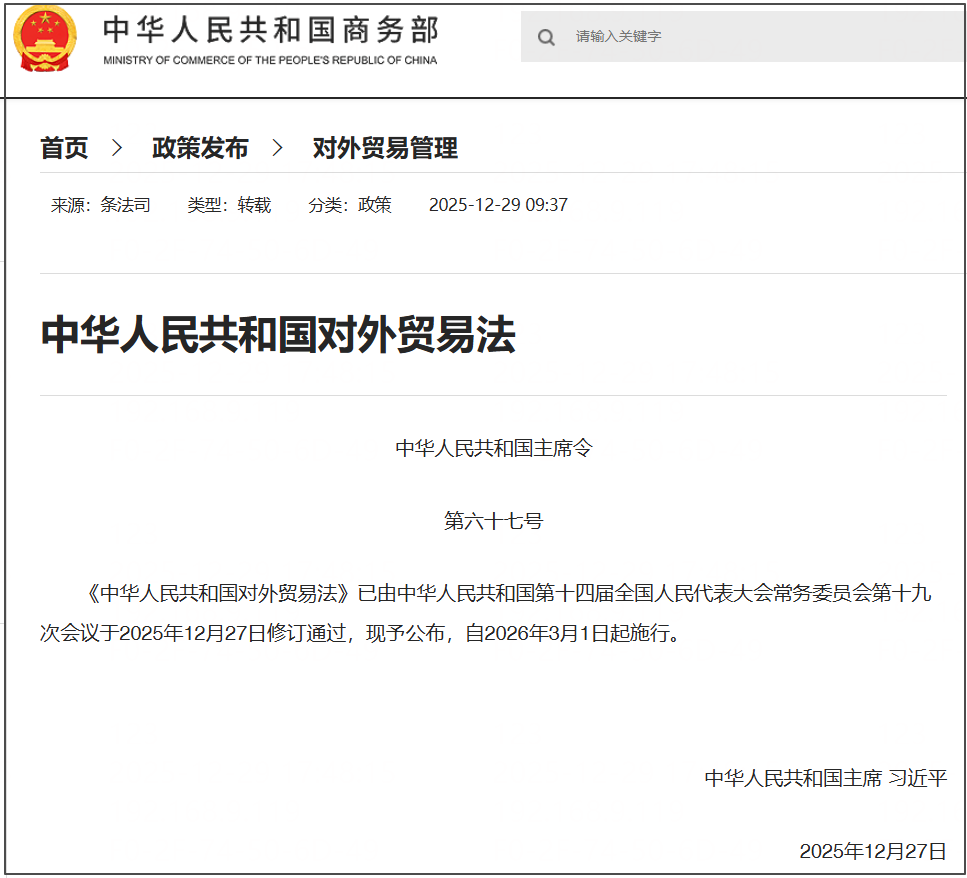Click the publish timestamp 2025-12-29 09:37
This screenshot has width=967, height=878.
497,205
